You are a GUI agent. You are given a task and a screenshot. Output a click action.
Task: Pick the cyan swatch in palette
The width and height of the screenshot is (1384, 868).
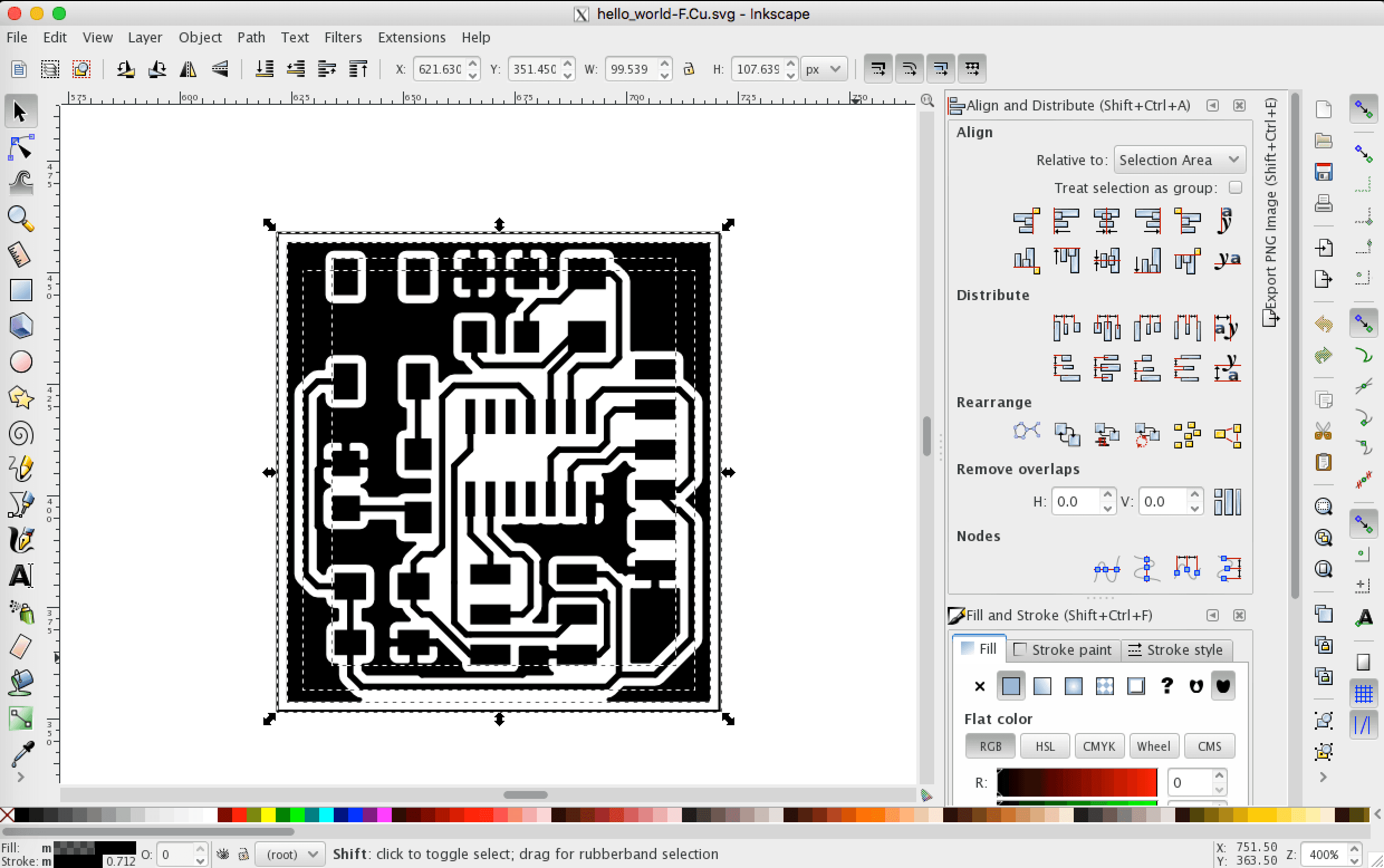pos(326,814)
